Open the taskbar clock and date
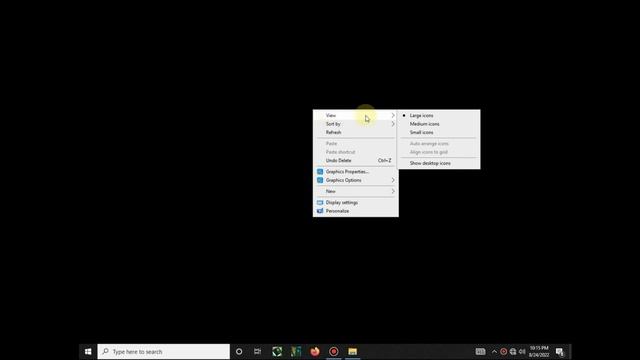This screenshot has width=640, height=360. coord(539,351)
